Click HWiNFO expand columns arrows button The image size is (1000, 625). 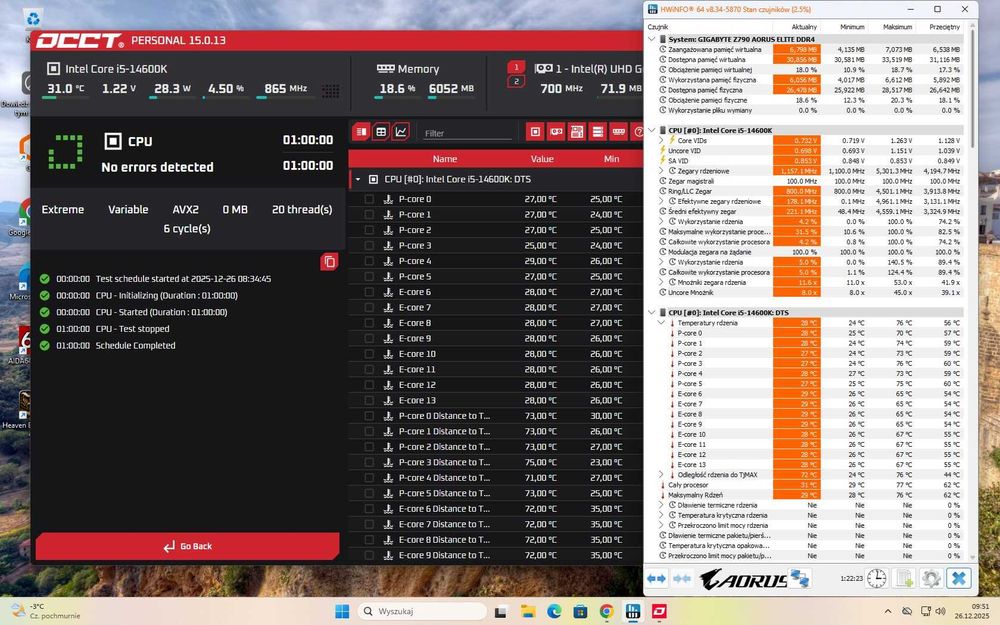tap(656, 578)
